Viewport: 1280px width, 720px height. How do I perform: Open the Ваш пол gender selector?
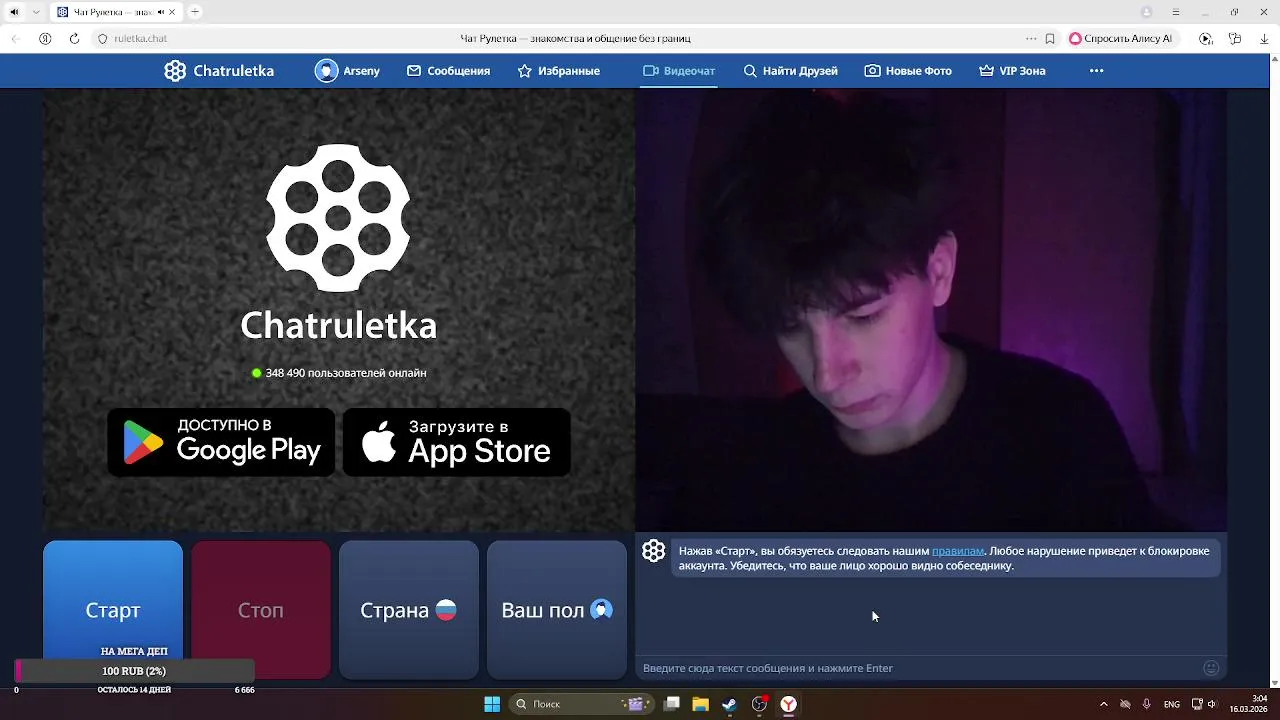click(x=557, y=610)
